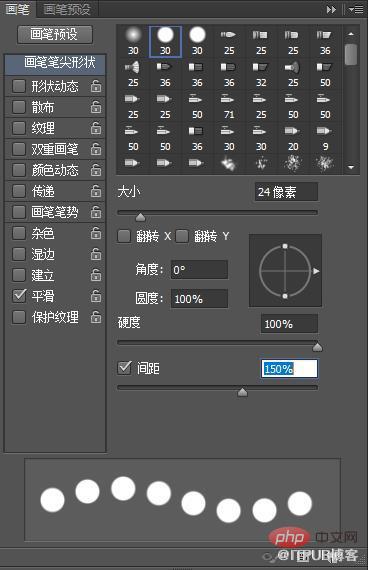The height and width of the screenshot is (570, 368).
Task: Select the soft round 30 brush tip
Action: (x=133, y=41)
